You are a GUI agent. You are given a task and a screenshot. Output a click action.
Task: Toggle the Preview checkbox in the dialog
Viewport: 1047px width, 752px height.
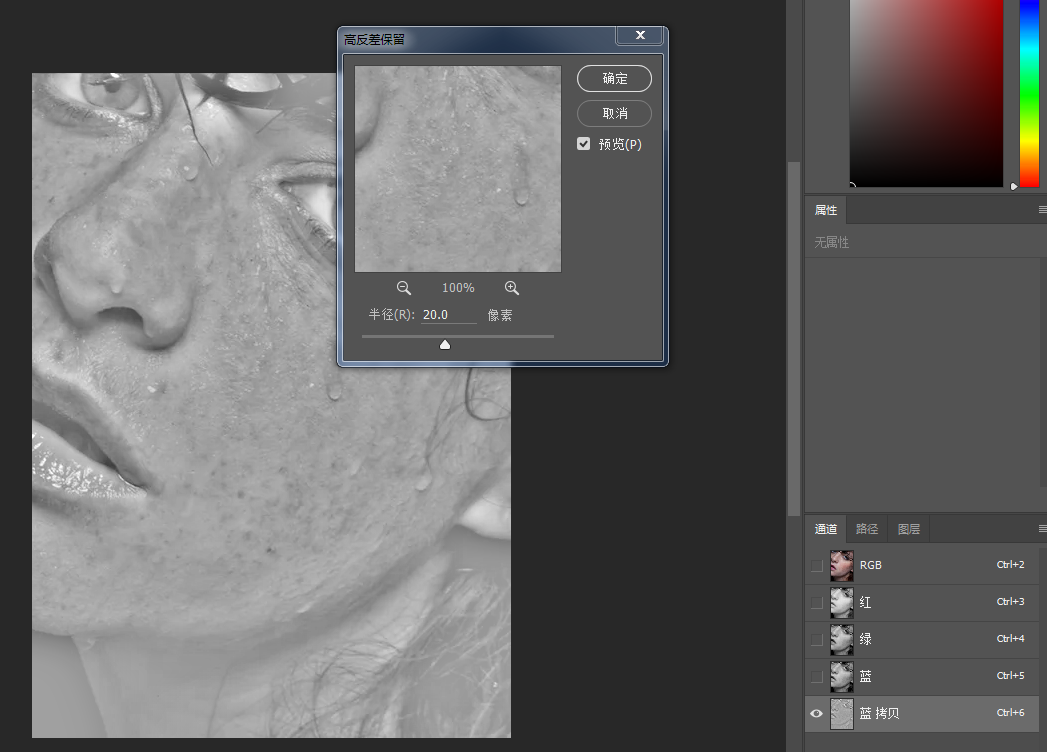[584, 144]
